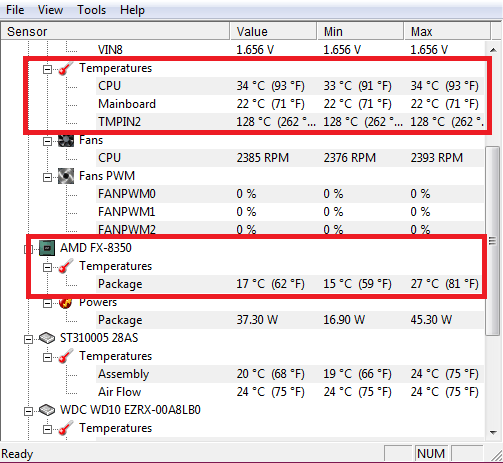Click the scrollbar up arrow
Screen dimensions: 503x463
(493, 50)
